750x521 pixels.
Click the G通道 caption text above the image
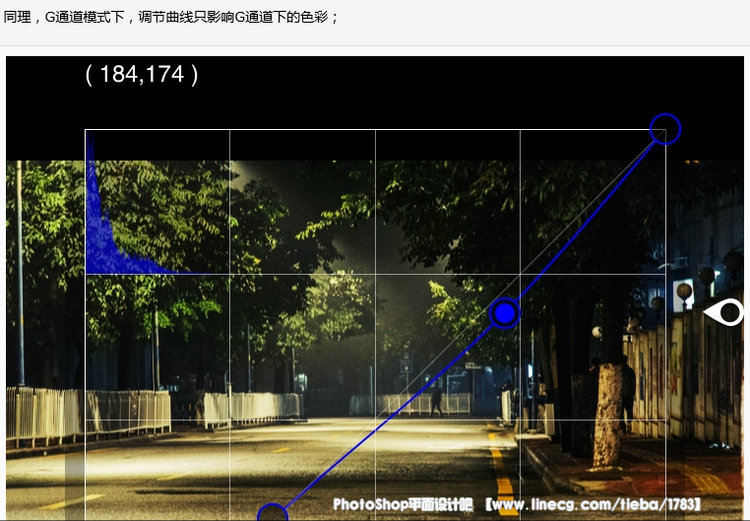pyautogui.click(x=171, y=17)
